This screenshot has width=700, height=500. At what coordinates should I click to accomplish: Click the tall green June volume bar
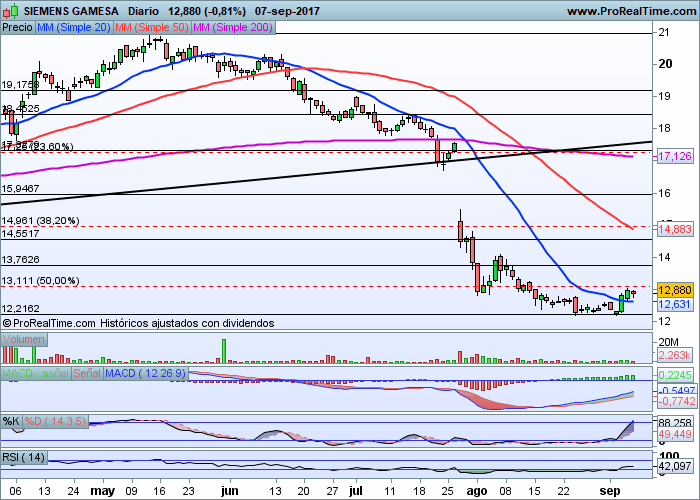224,351
